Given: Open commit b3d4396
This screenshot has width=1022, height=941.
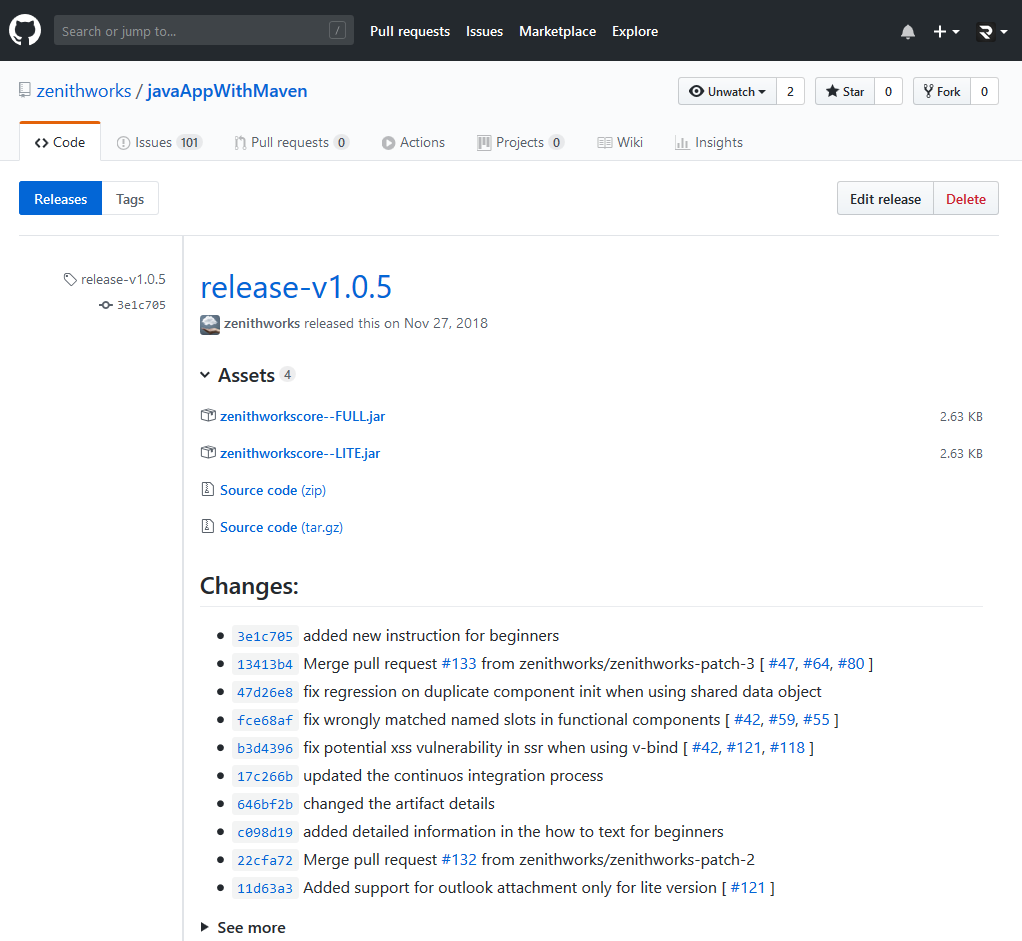Looking at the screenshot, I should tap(265, 748).
